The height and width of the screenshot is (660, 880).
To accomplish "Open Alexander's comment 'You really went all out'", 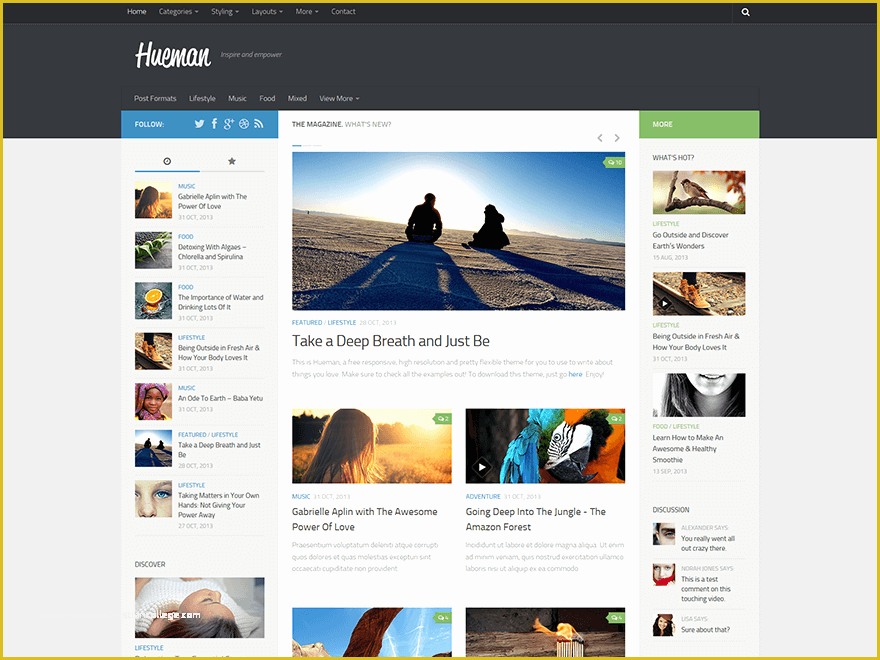I will (x=708, y=543).
